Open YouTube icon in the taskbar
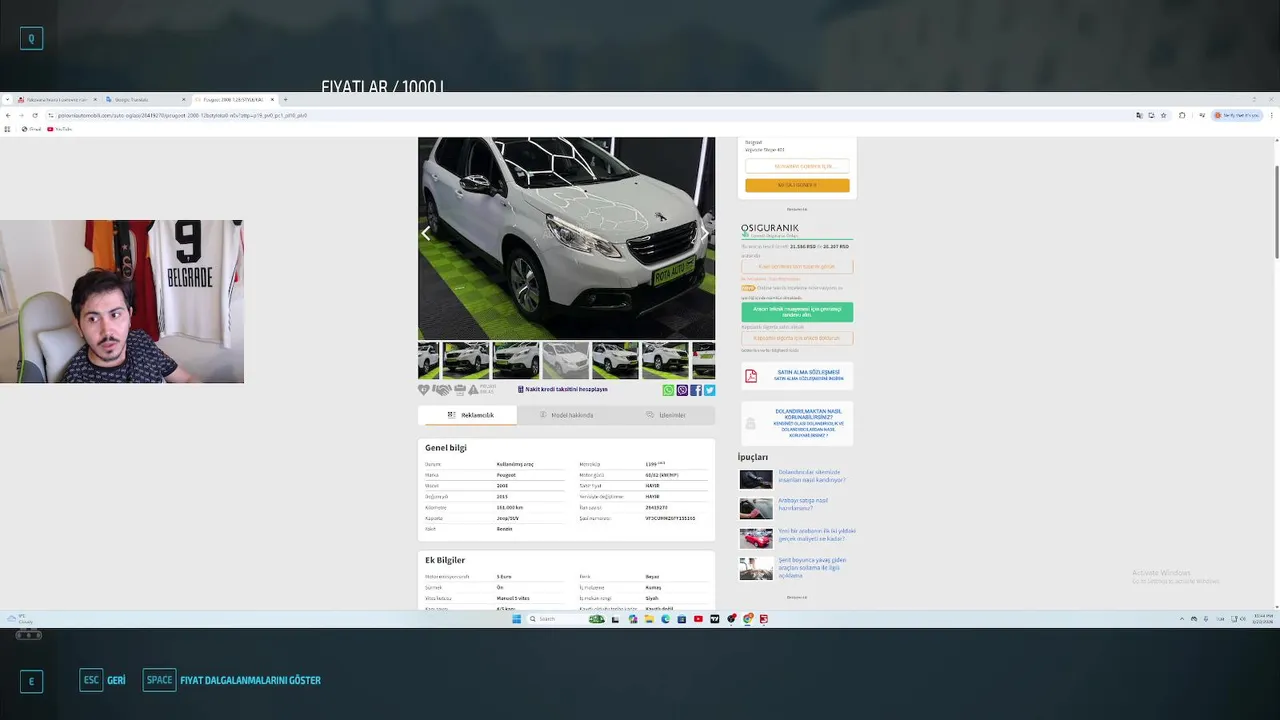 click(698, 619)
